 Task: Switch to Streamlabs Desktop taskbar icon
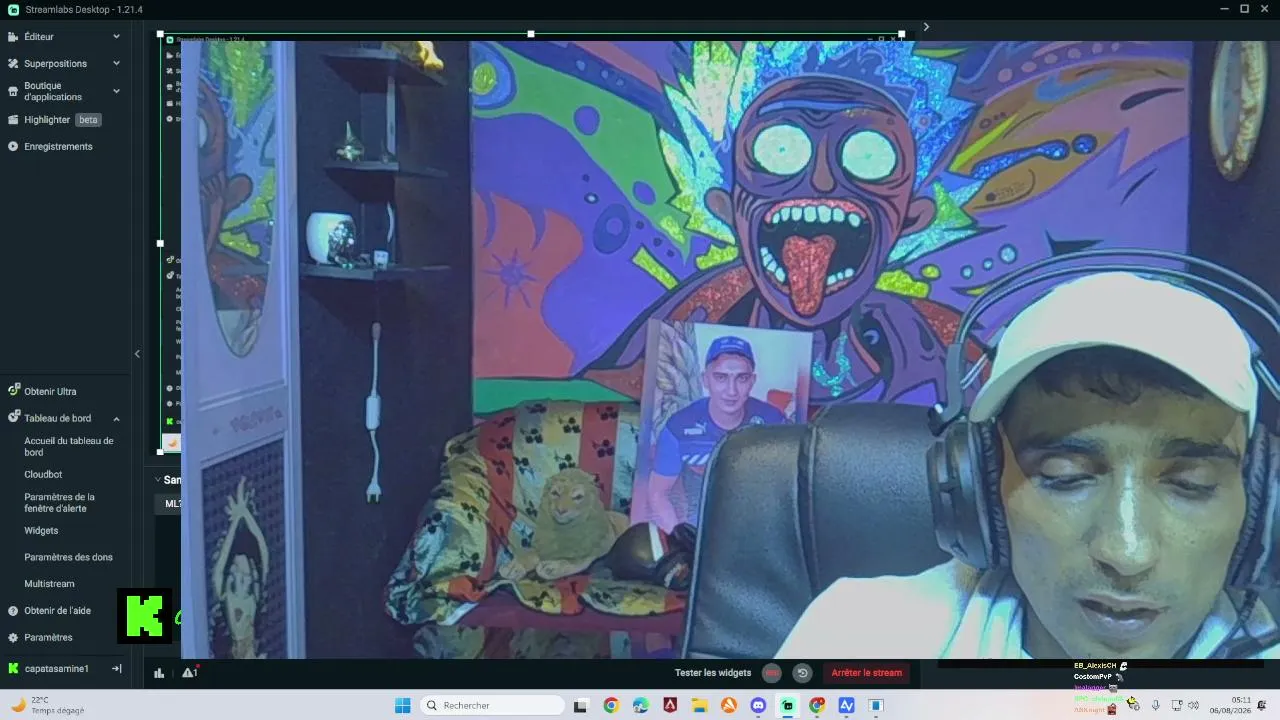coord(788,705)
